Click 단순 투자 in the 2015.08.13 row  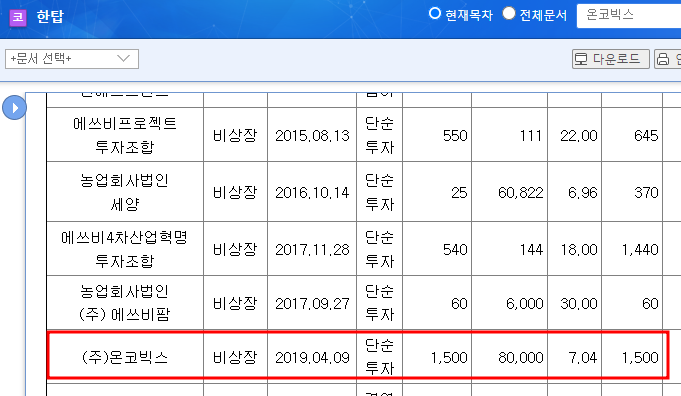[380, 135]
